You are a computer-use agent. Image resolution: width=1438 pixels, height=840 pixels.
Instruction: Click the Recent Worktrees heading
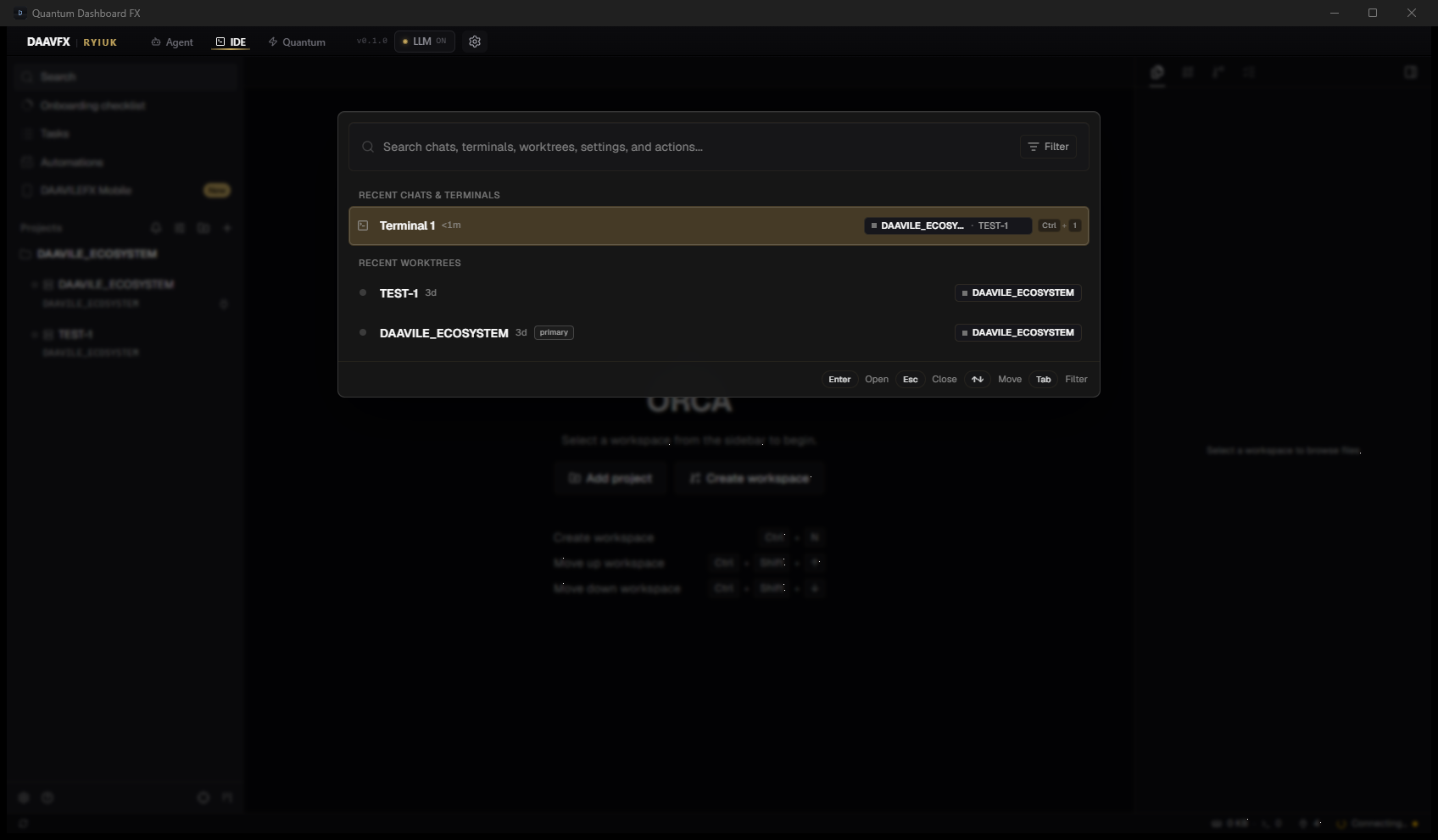(x=410, y=263)
